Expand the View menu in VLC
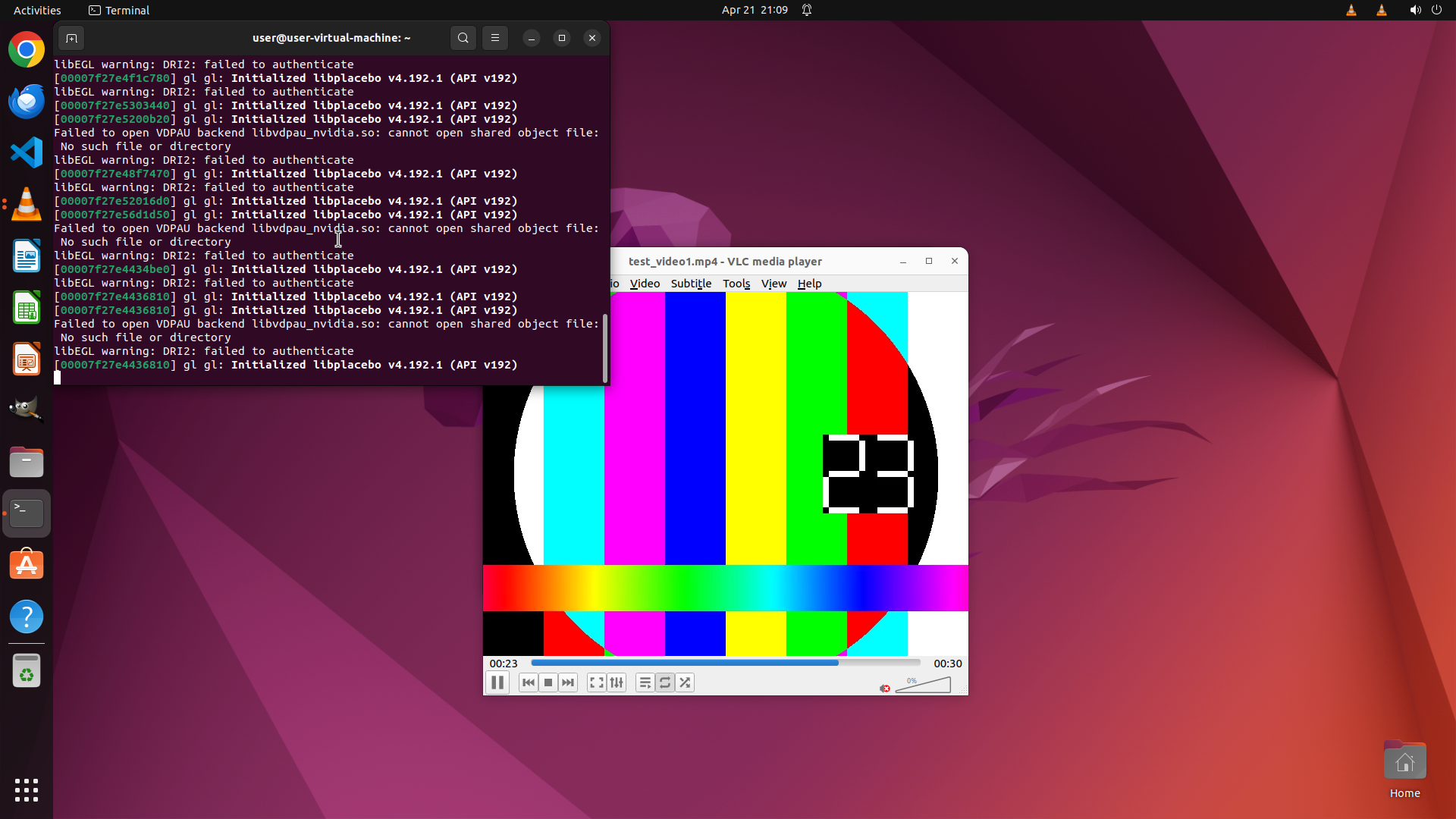1456x819 pixels. coord(773,284)
